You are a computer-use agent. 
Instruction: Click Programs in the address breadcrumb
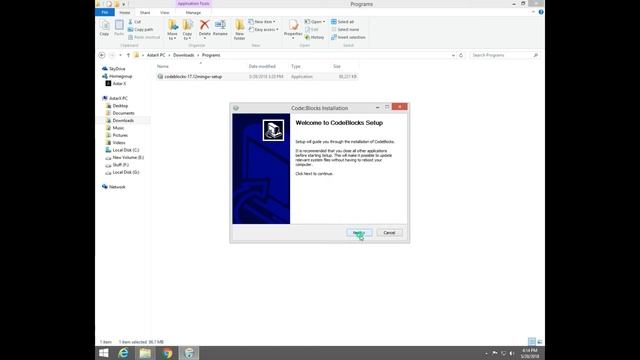click(211, 55)
